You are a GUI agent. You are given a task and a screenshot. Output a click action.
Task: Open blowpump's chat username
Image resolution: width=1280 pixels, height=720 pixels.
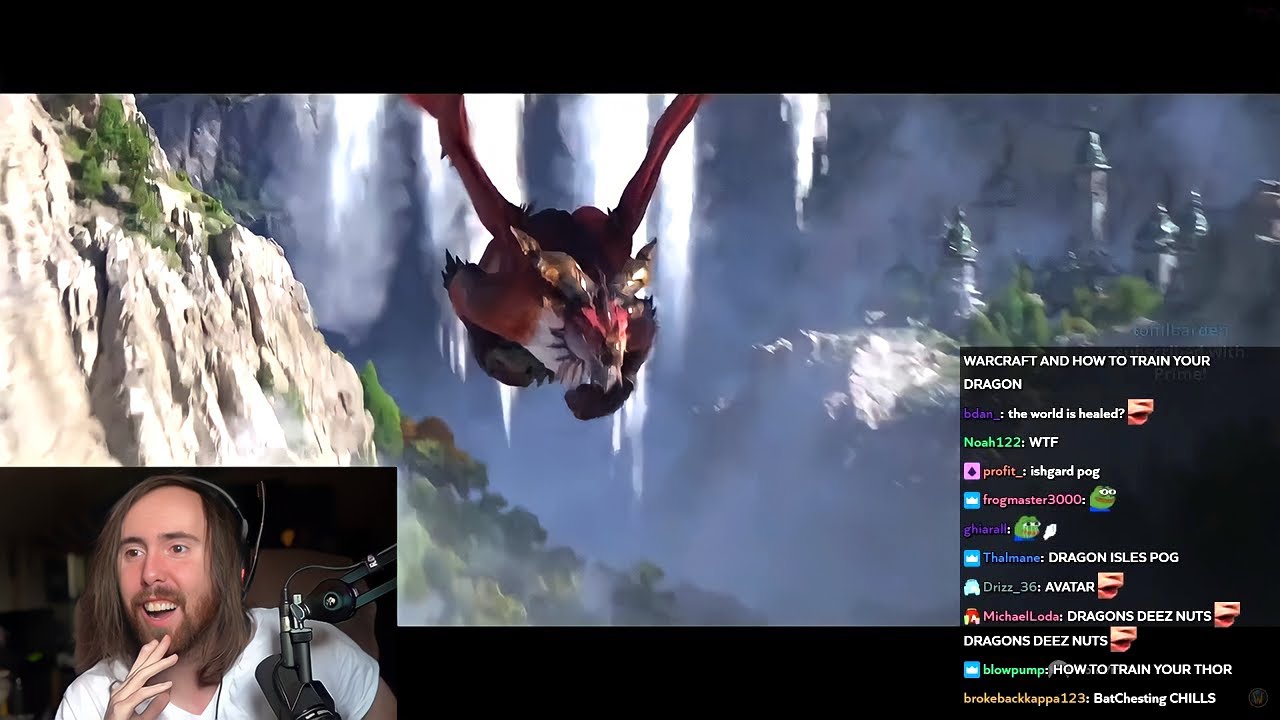(1015, 670)
